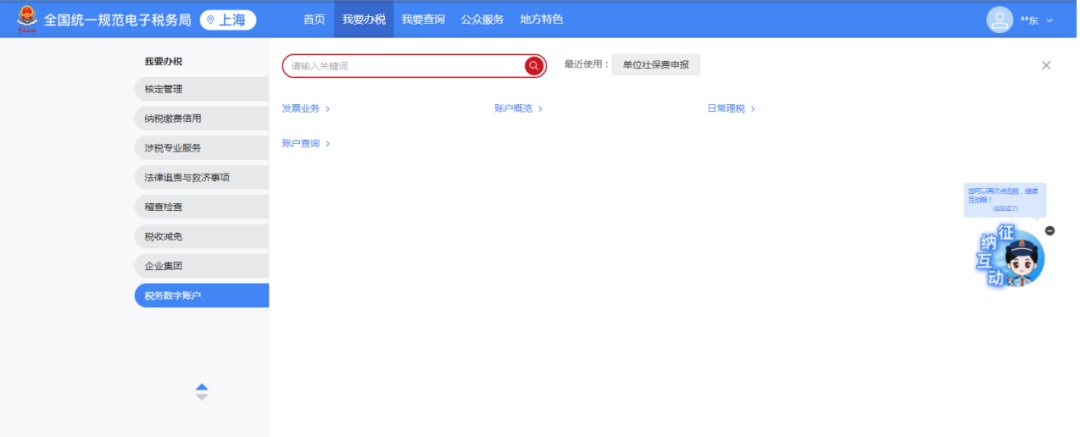Image resolution: width=1080 pixels, height=437 pixels.
Task: Minimize the 征纳互动 floating widget
Action: click(x=1049, y=231)
